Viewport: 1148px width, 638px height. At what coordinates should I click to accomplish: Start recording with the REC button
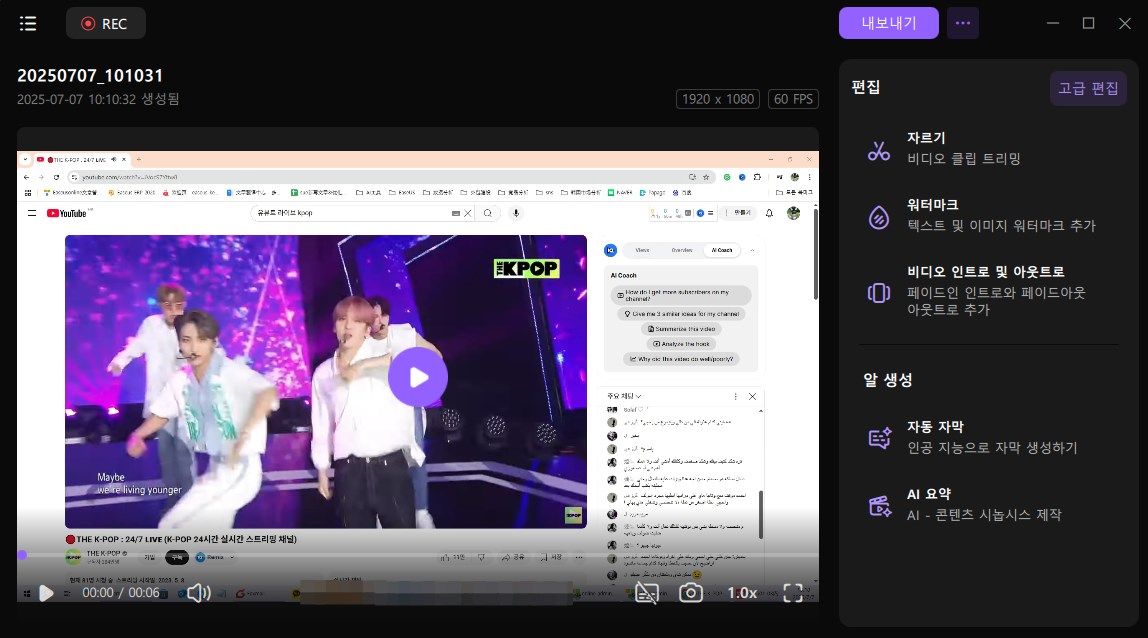105,23
